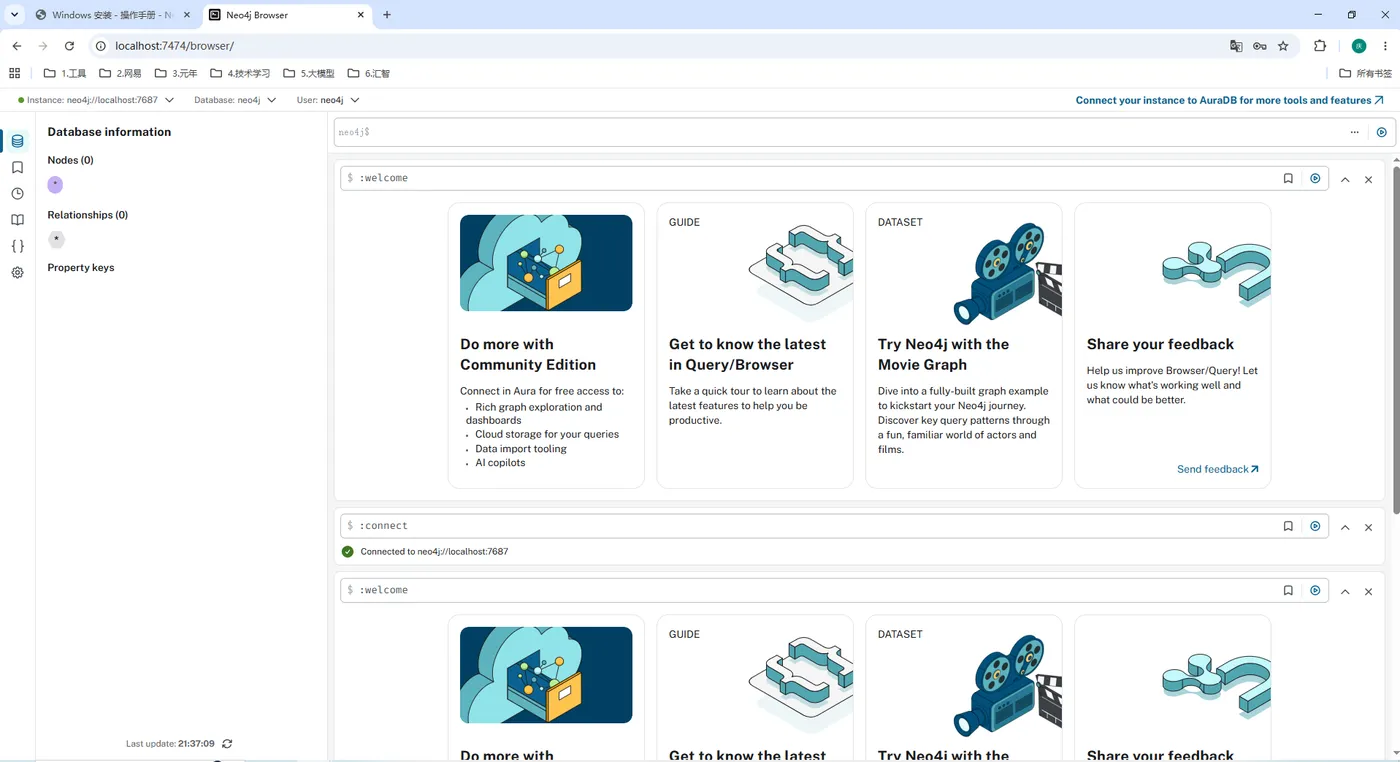Open the browser Extensions puzzle icon
The height and width of the screenshot is (762, 1400).
[1320, 46]
